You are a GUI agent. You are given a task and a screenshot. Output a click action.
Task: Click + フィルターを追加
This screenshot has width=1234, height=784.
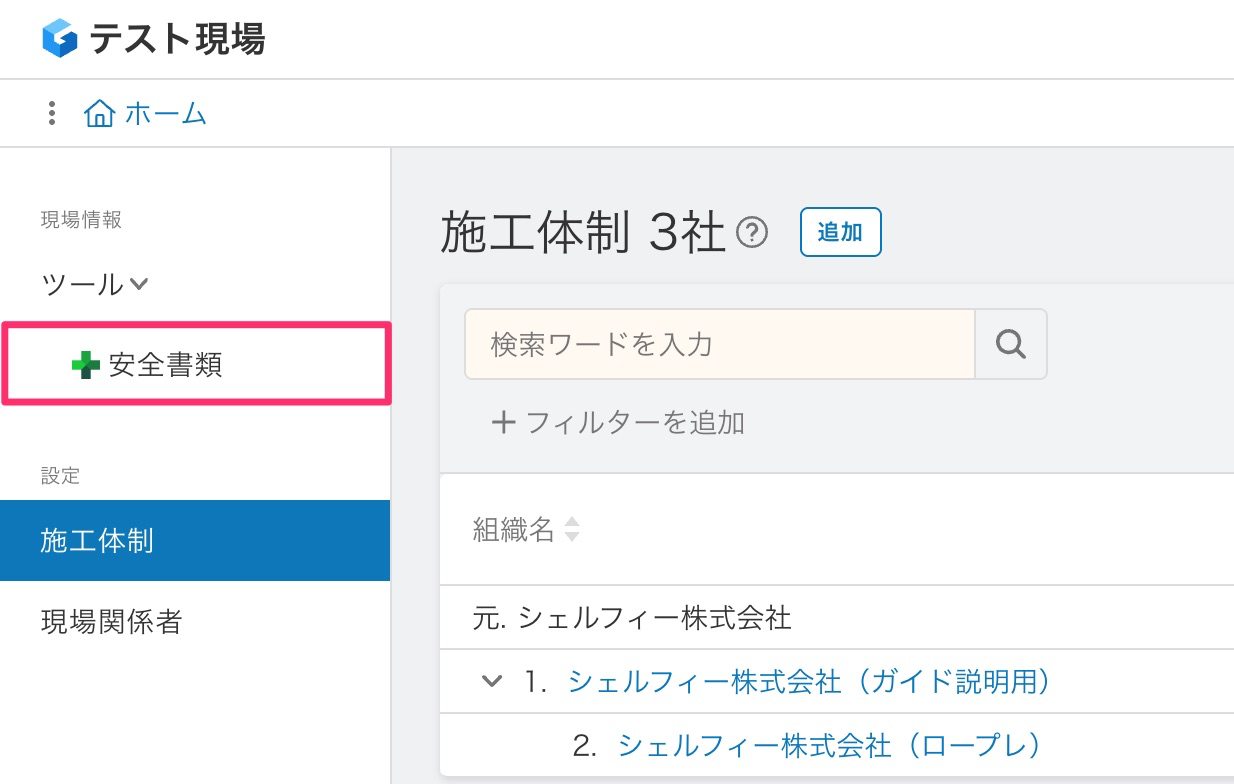[618, 422]
